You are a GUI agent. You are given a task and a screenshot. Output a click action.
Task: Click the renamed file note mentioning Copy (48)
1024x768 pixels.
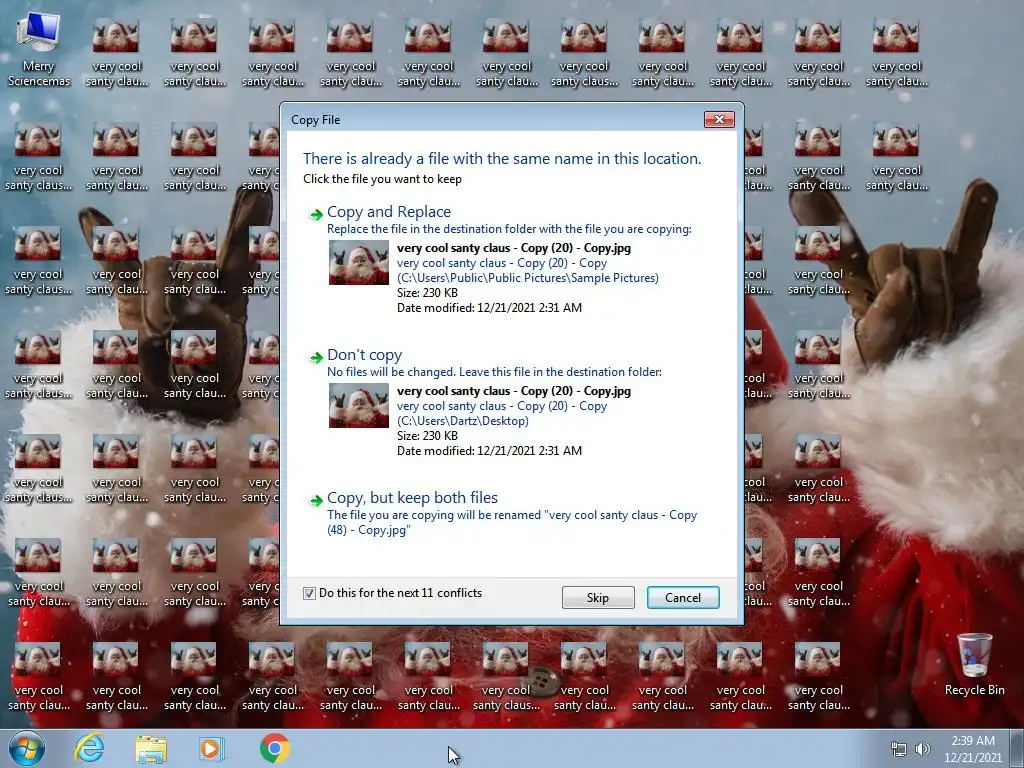[512, 522]
